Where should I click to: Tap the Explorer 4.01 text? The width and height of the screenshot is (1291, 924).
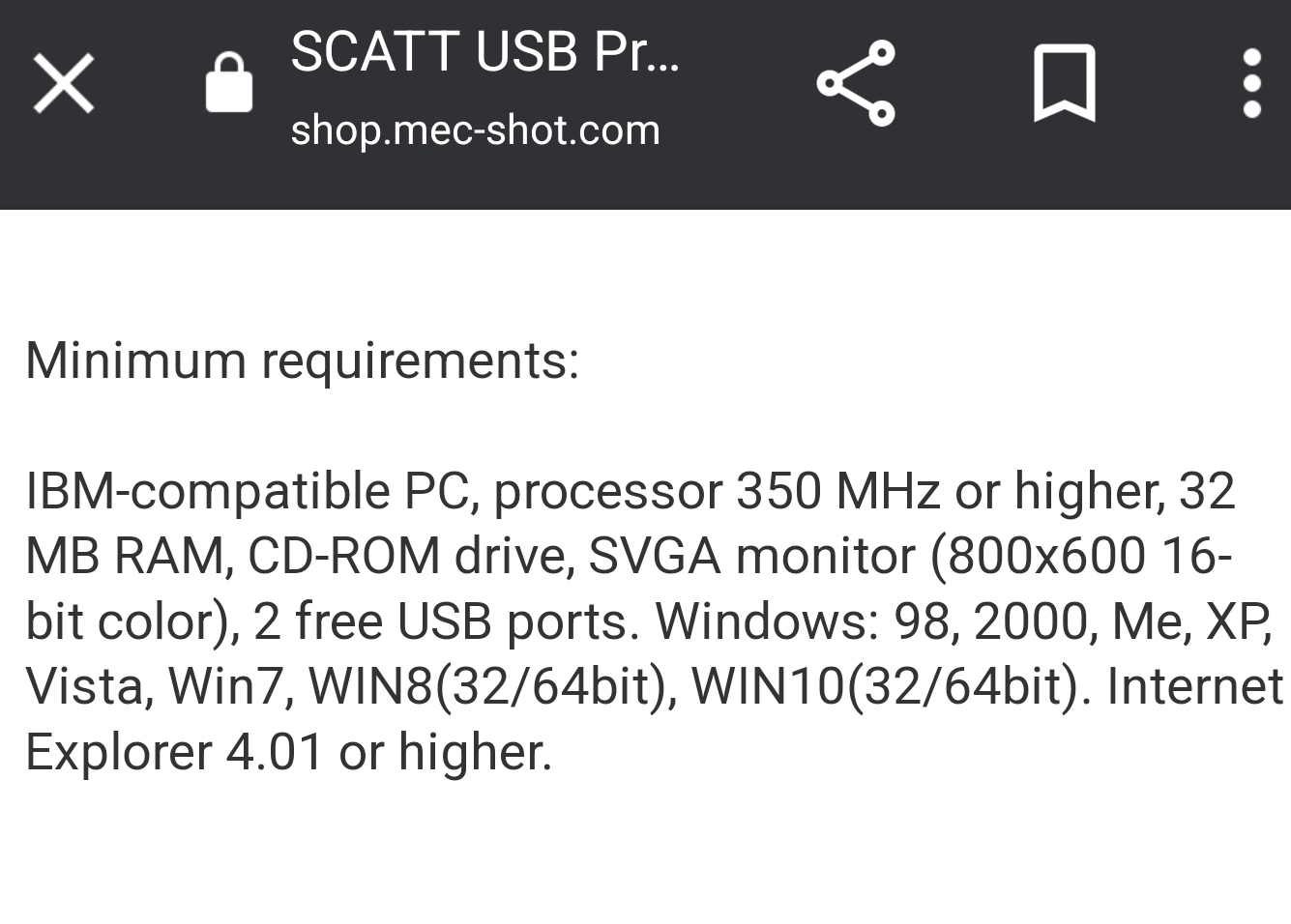[x=174, y=752]
